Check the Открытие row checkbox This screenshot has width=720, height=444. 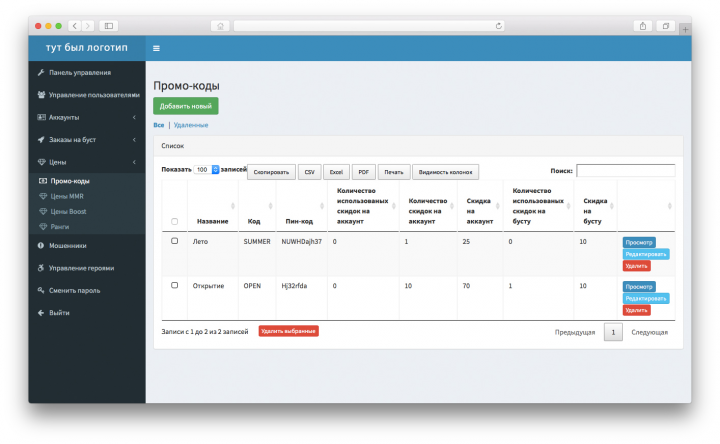pyautogui.click(x=174, y=285)
